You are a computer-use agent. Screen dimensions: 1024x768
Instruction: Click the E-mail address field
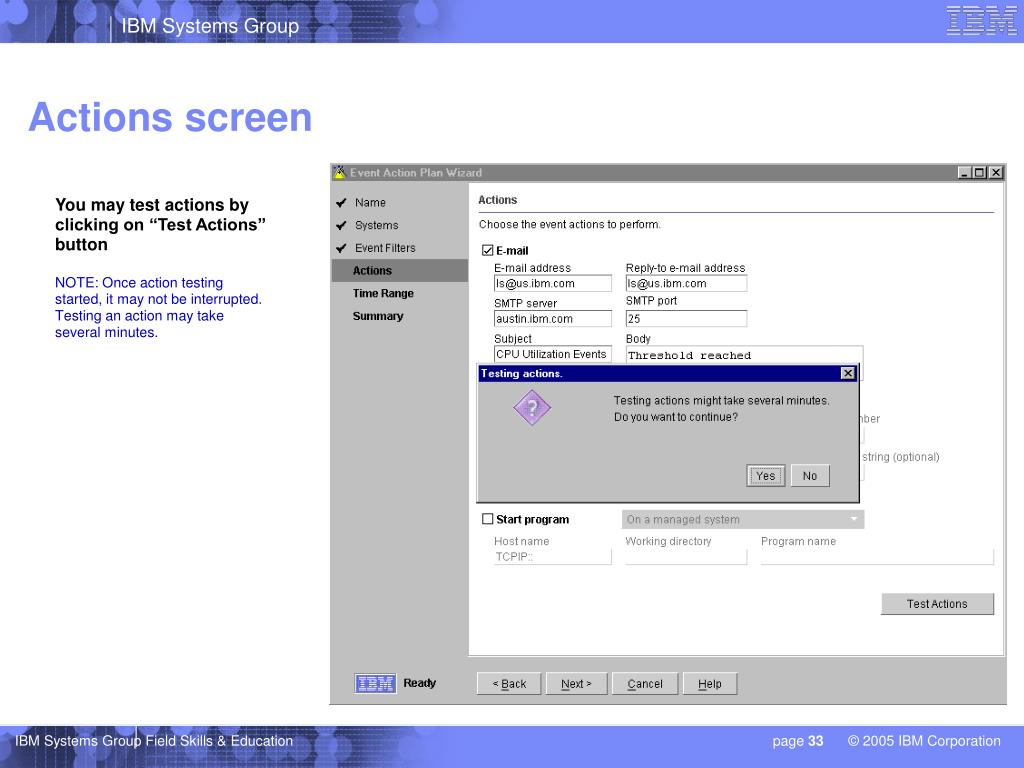[552, 283]
